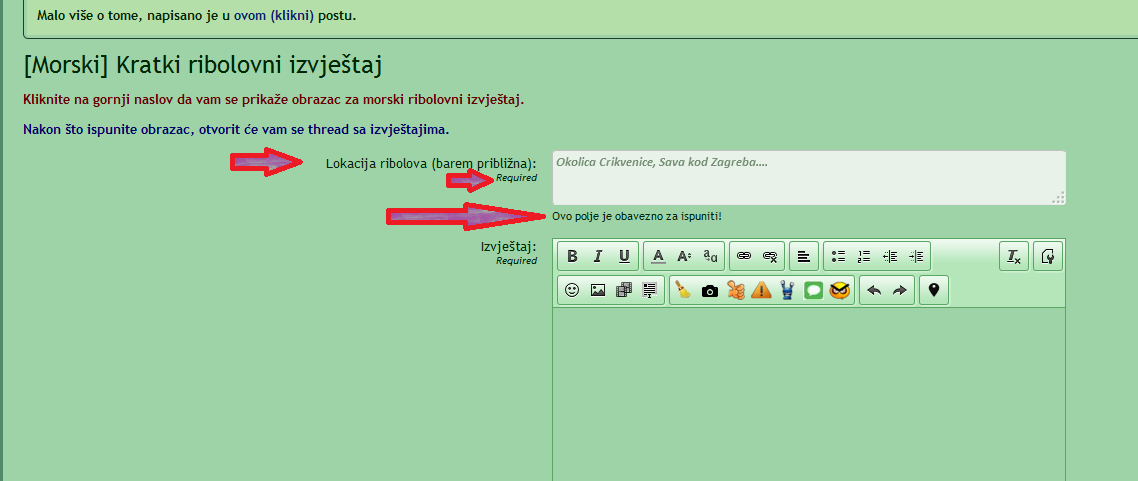Click the '[Morski] Kratki ribolovni izvještaj' title
The height and width of the screenshot is (481, 1138).
(x=203, y=65)
